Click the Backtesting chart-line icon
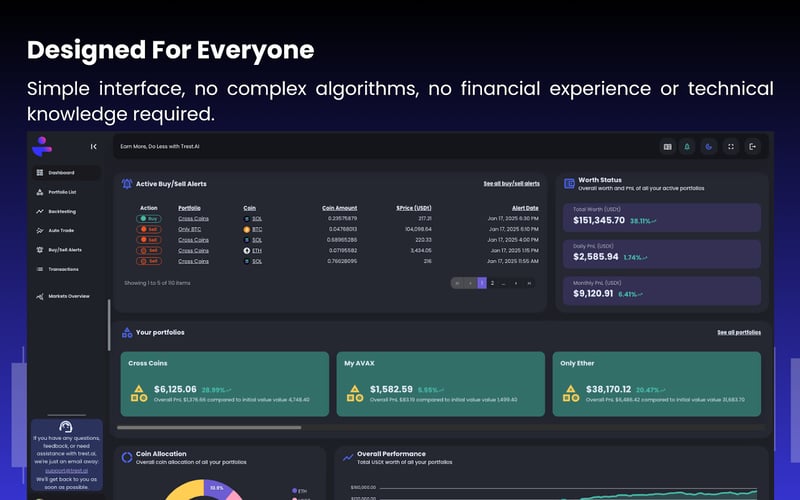Screen dimensions: 800x500 (40, 211)
